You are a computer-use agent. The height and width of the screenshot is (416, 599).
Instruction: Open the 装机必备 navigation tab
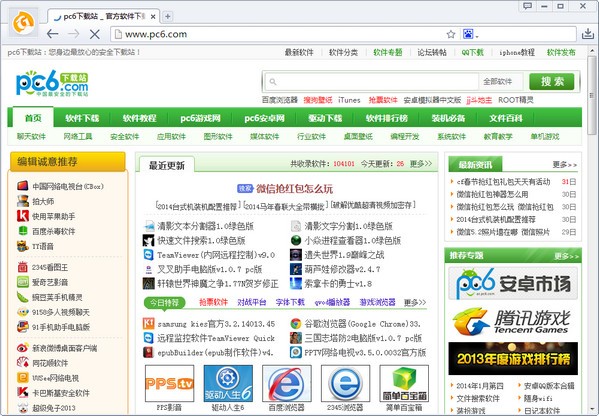click(448, 118)
